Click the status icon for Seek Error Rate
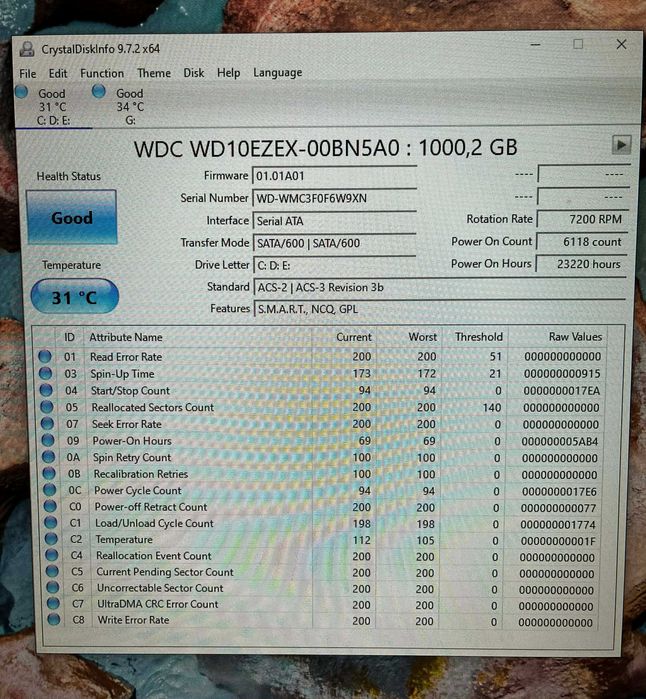 click(x=47, y=424)
